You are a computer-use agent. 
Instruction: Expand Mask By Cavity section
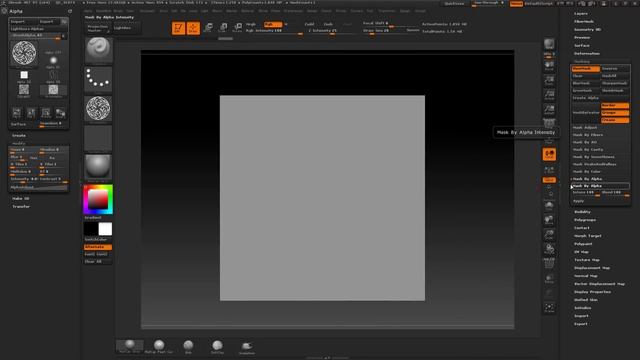pos(588,149)
